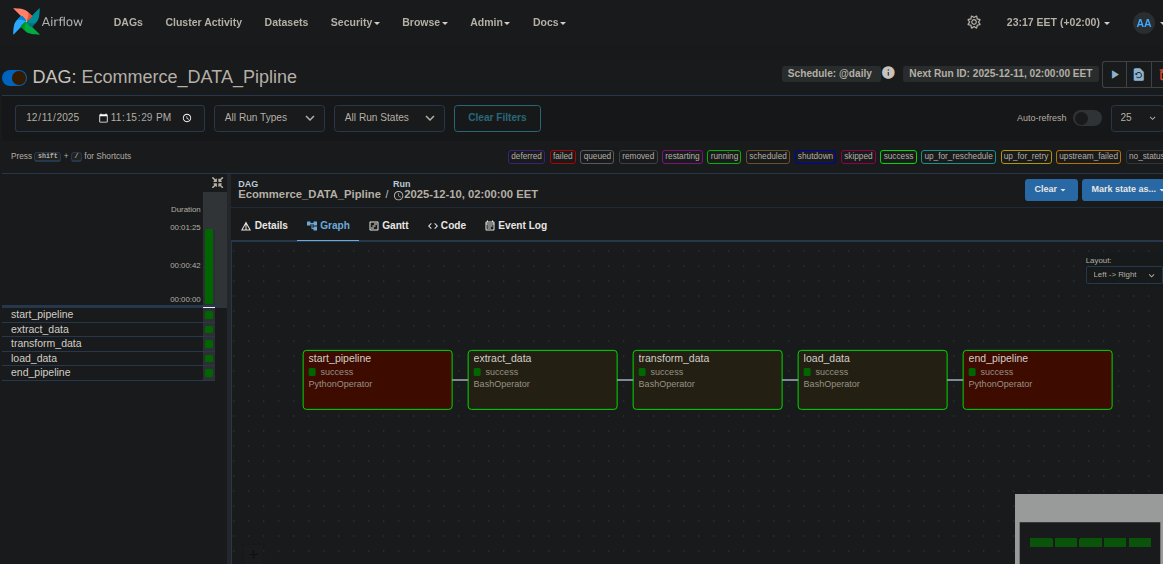Image resolution: width=1163 pixels, height=564 pixels.
Task: Click the reparse DAG file icon
Action: (x=1138, y=74)
